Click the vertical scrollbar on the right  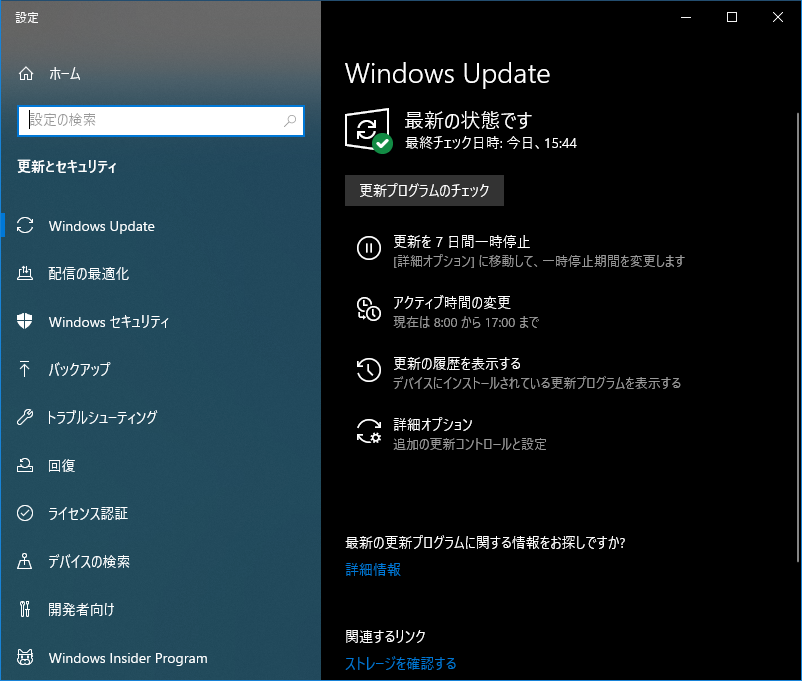tap(798, 338)
